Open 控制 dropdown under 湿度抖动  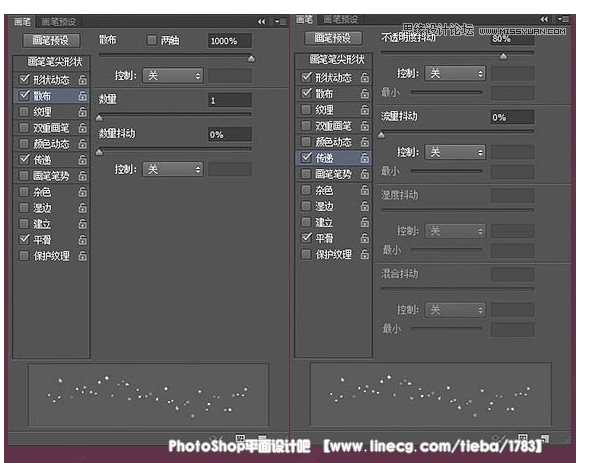(x=455, y=231)
